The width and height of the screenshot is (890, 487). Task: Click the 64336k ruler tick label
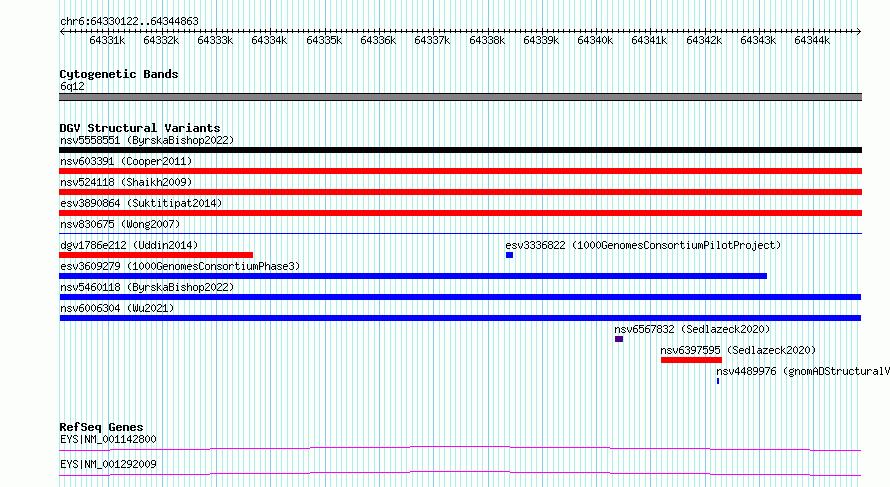(378, 41)
